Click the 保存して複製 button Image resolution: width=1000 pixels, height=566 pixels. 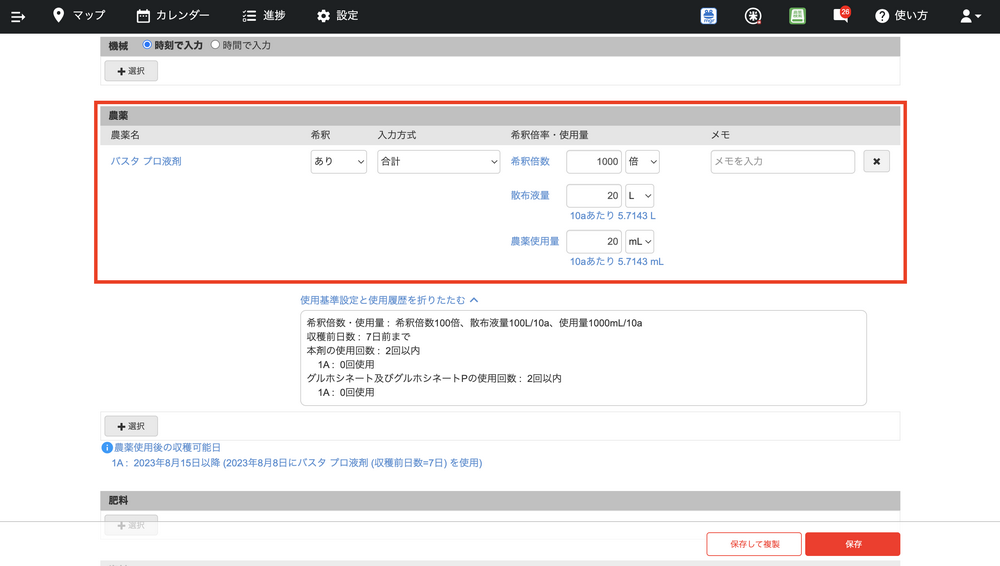[753, 544]
